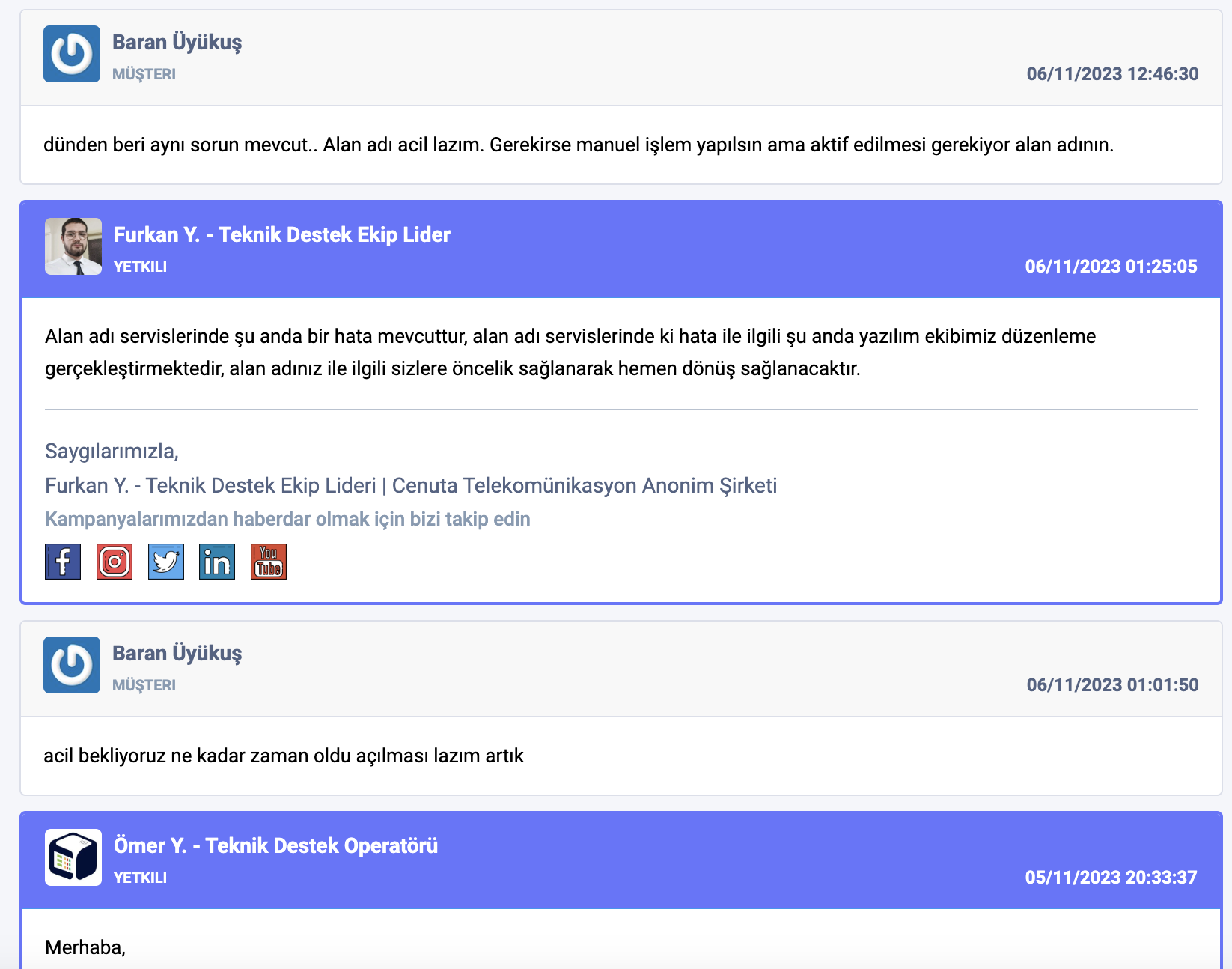
Task: Click the 06/11/2023 12:46:30 timestamp
Action: click(x=1112, y=74)
